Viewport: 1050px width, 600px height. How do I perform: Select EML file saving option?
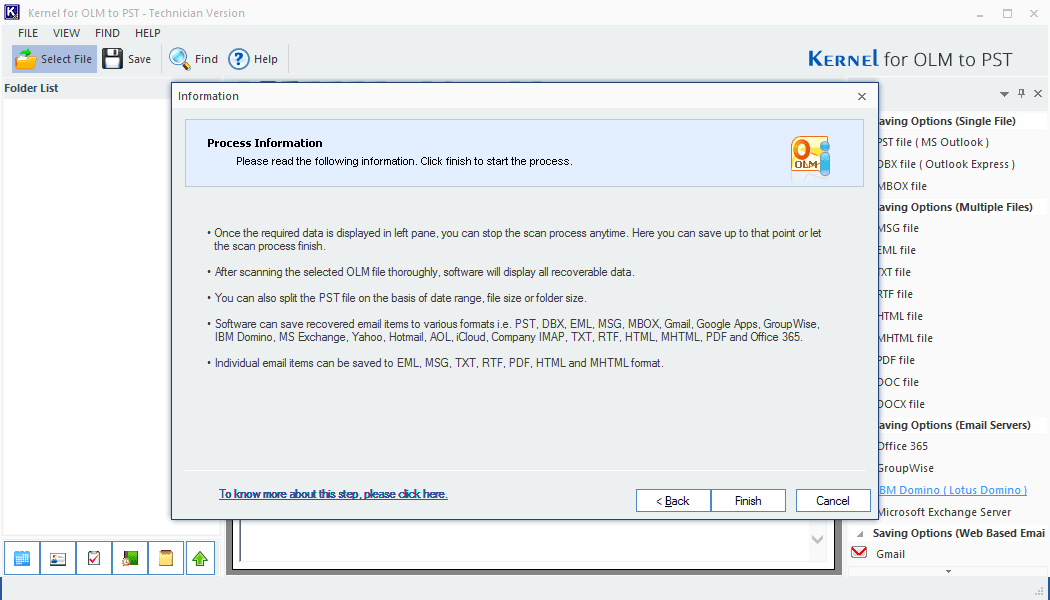tap(897, 250)
